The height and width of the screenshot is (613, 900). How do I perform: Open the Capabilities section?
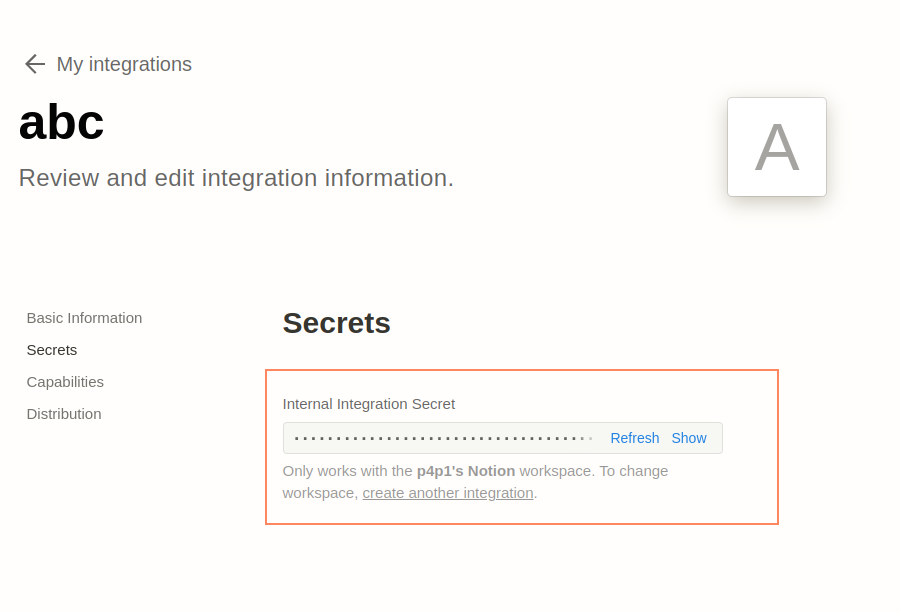click(65, 382)
